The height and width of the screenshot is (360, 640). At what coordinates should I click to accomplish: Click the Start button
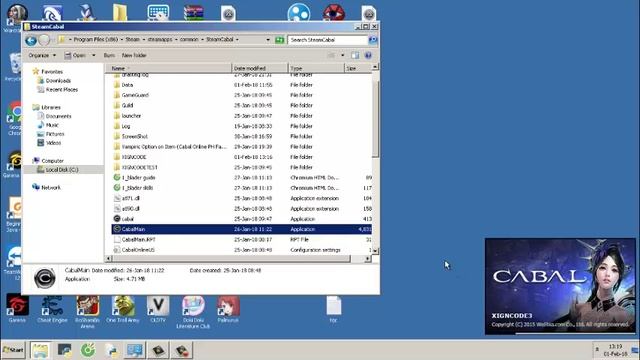(x=13, y=350)
